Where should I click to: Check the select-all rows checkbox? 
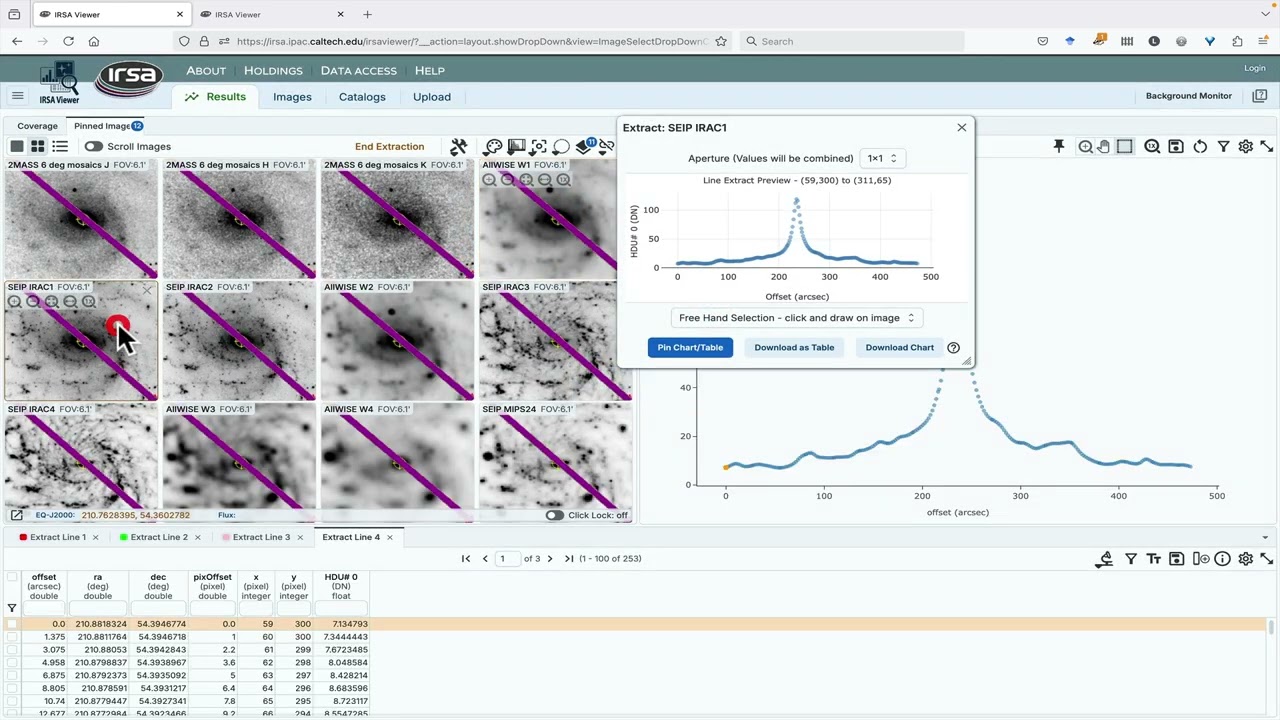[x=12, y=577]
